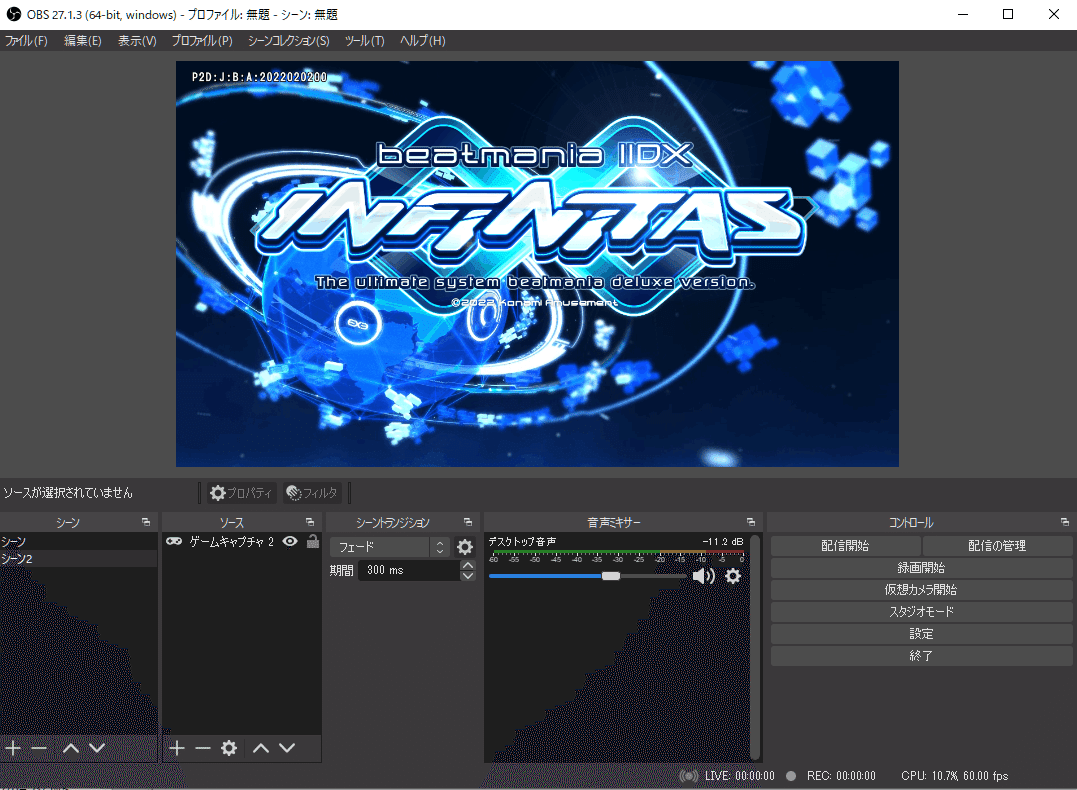Click the CPU: 10.7%, 60.00 fps readout
Image resolution: width=1077 pixels, height=790 pixels.
(x=955, y=776)
